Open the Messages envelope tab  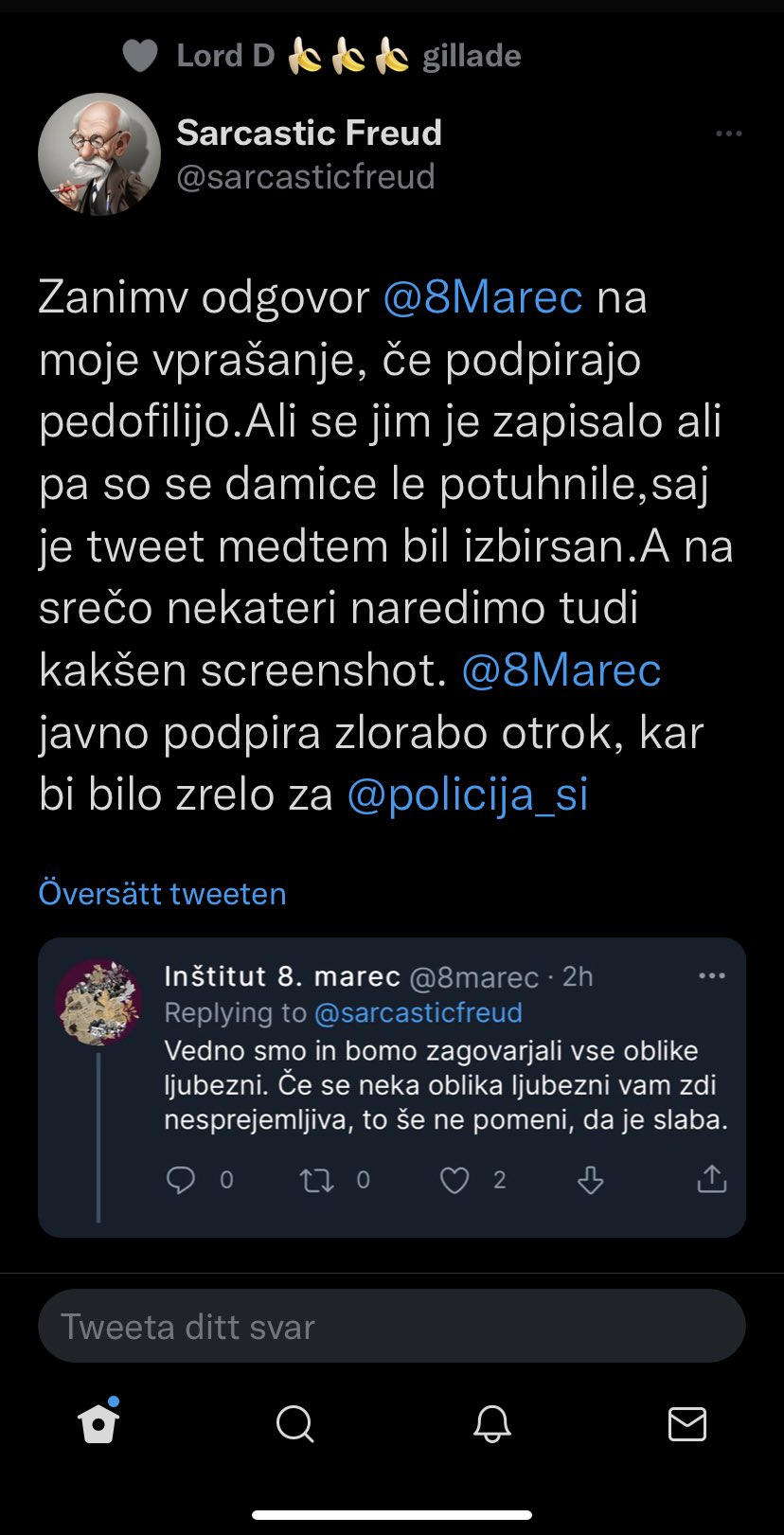pyautogui.click(x=686, y=1423)
